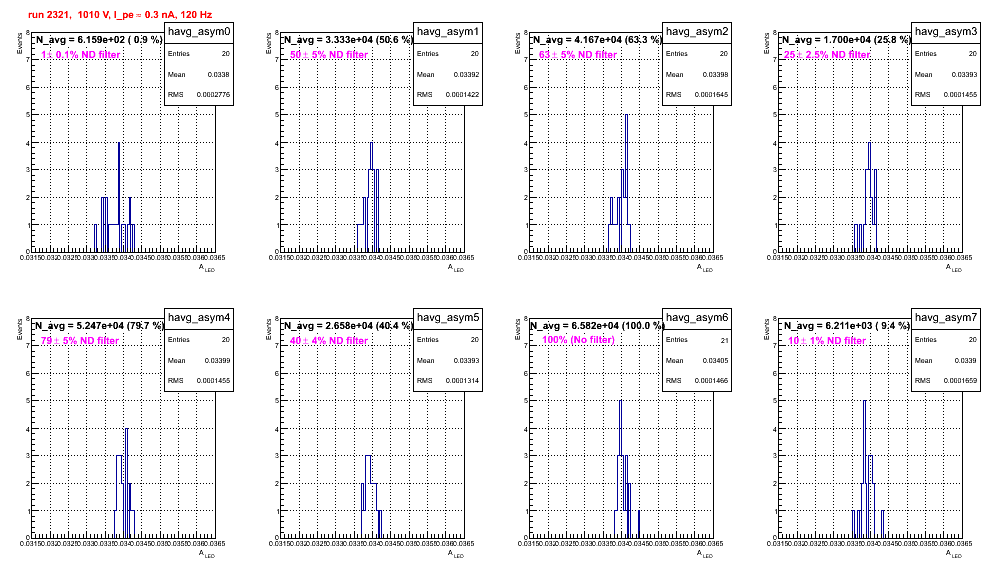This screenshot has width=996, height=572.
Task: Select the magenta 50± 5% ND filter label
Action: click(329, 55)
